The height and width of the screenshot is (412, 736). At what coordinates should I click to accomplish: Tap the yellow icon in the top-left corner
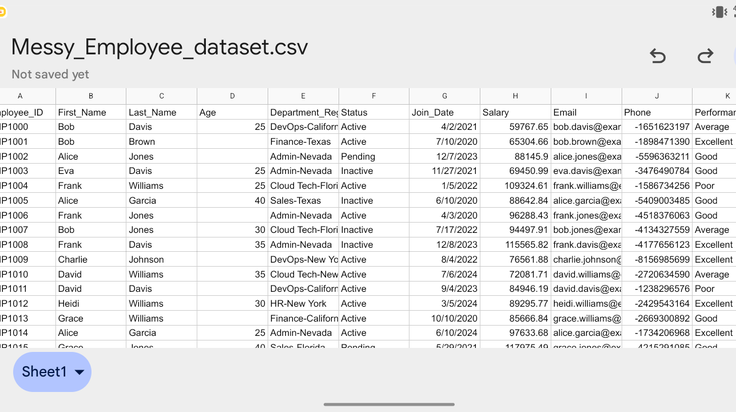point(2,12)
